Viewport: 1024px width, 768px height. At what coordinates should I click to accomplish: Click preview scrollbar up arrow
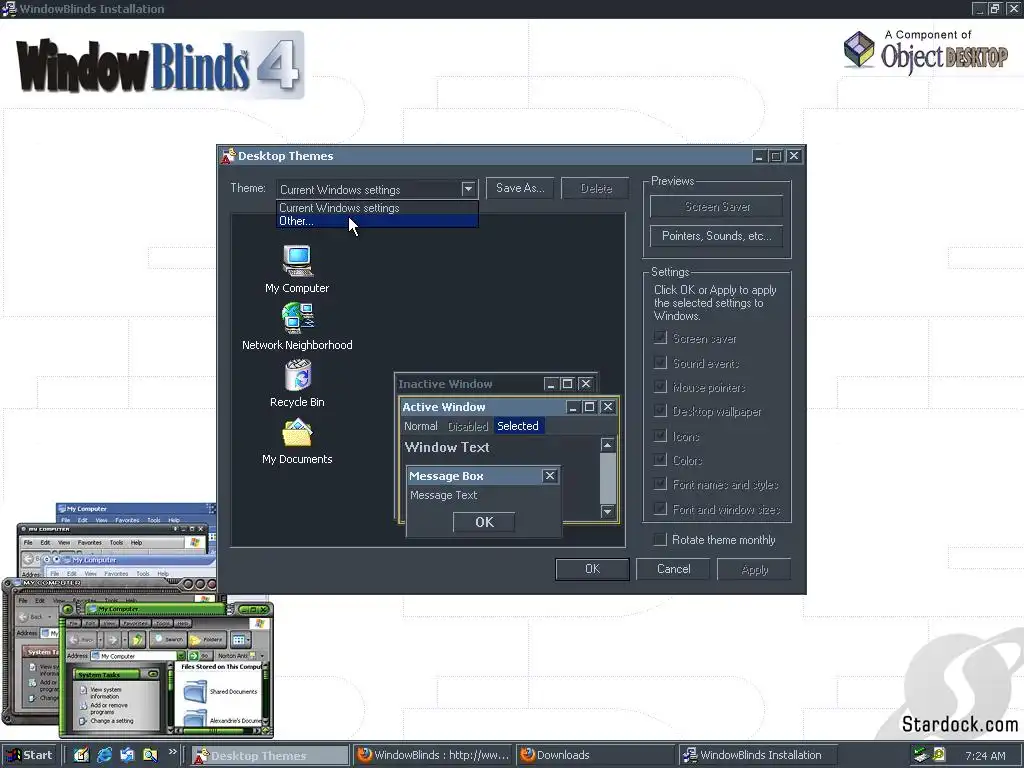[607, 445]
